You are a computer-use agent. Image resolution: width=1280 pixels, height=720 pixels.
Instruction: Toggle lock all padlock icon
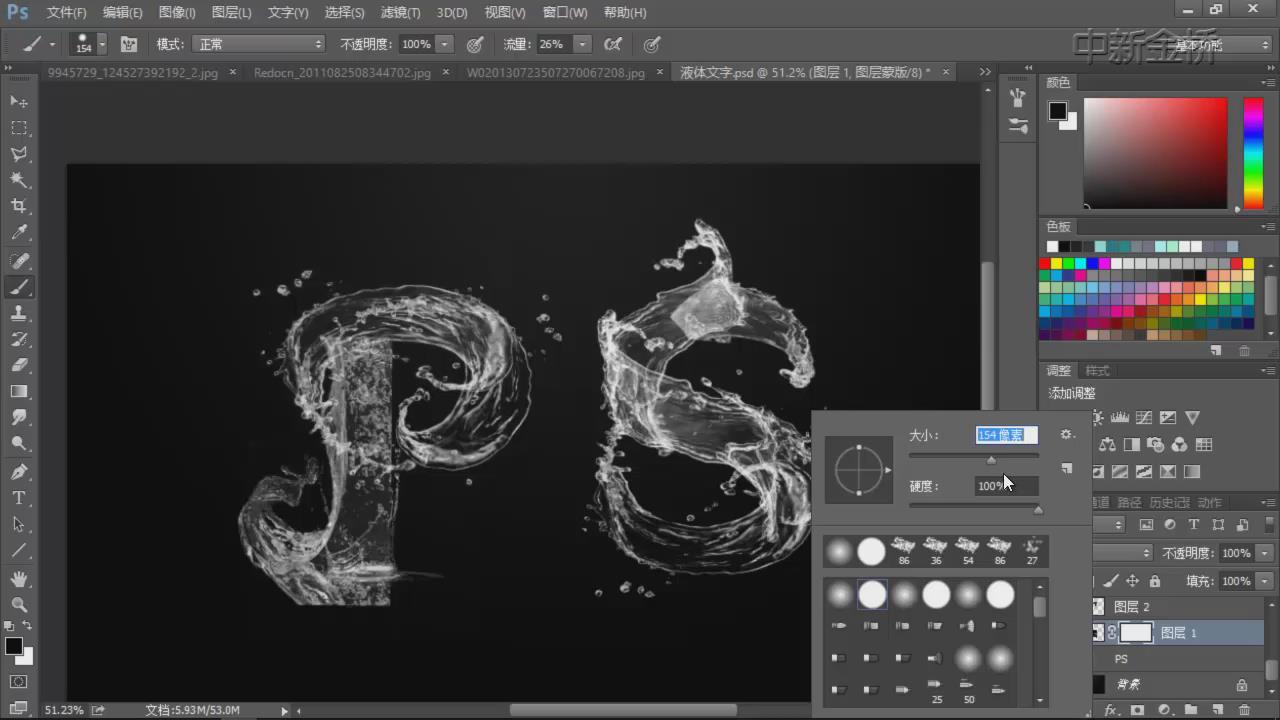[1155, 581]
